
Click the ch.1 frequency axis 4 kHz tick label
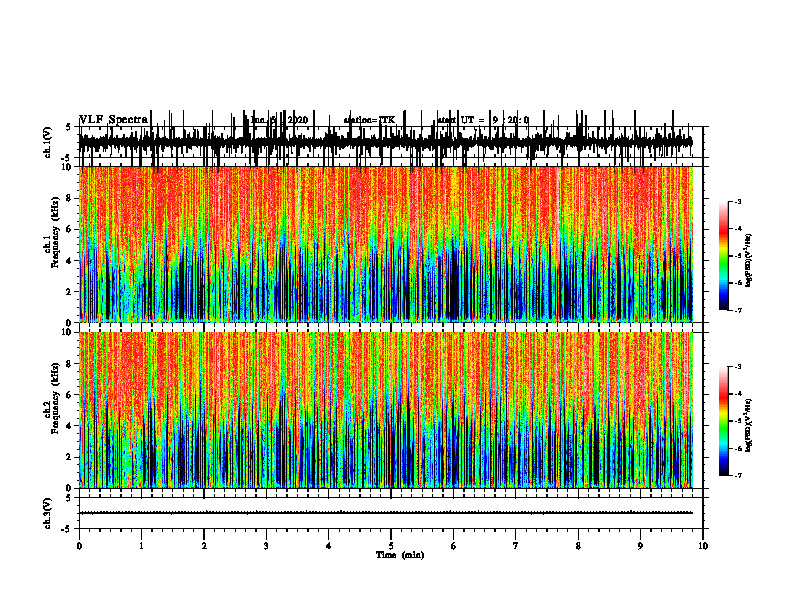(70, 261)
